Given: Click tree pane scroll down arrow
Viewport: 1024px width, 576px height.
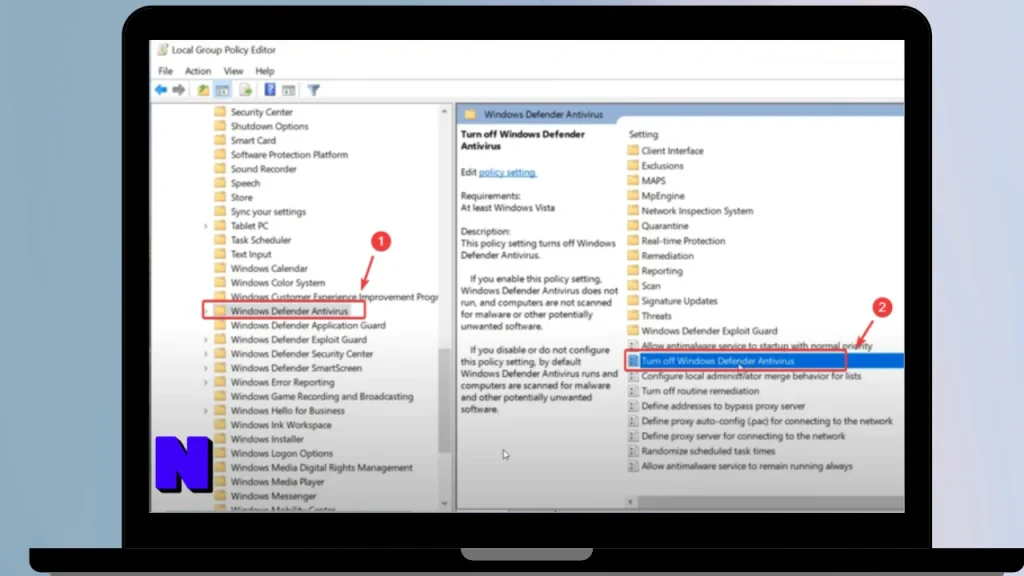Looking at the screenshot, I should click(x=444, y=504).
